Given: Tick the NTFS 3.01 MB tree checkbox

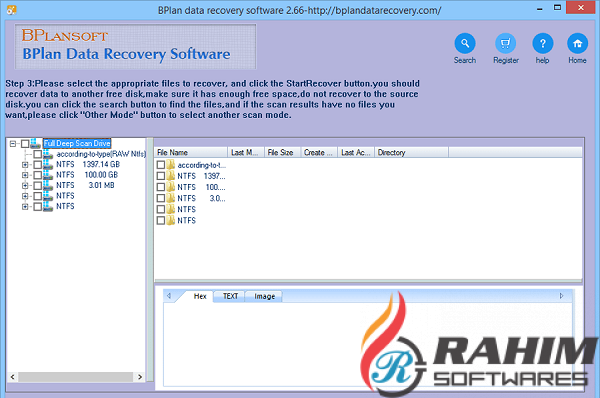Looking at the screenshot, I should coord(38,186).
